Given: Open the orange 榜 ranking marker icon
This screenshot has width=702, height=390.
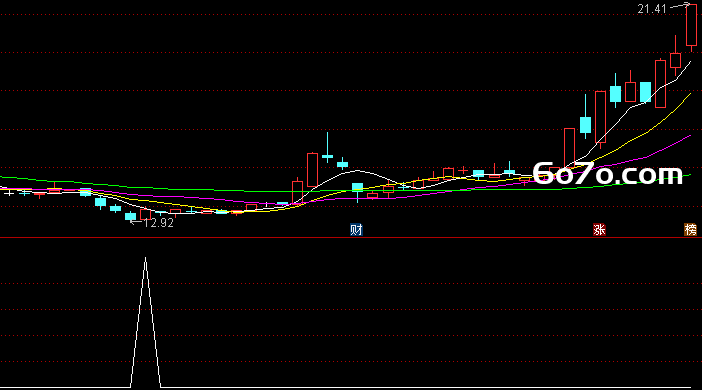Looking at the screenshot, I should click(690, 230).
